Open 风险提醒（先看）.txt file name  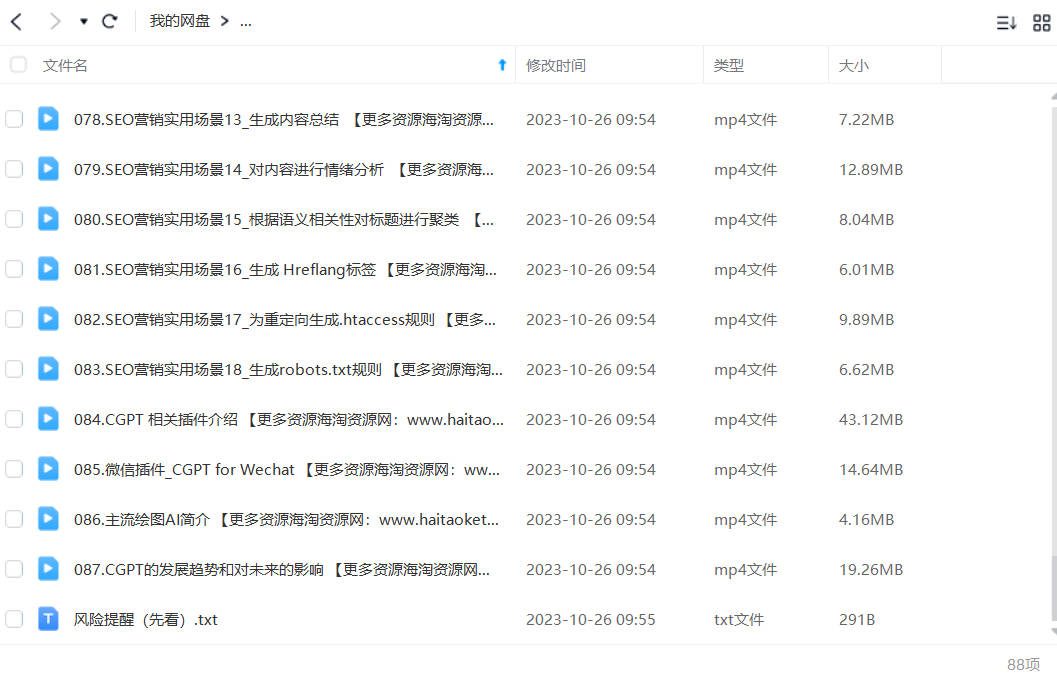pos(146,619)
